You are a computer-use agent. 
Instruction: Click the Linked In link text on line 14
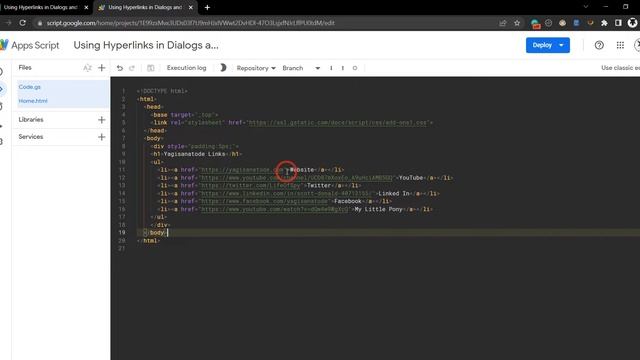[x=394, y=193]
